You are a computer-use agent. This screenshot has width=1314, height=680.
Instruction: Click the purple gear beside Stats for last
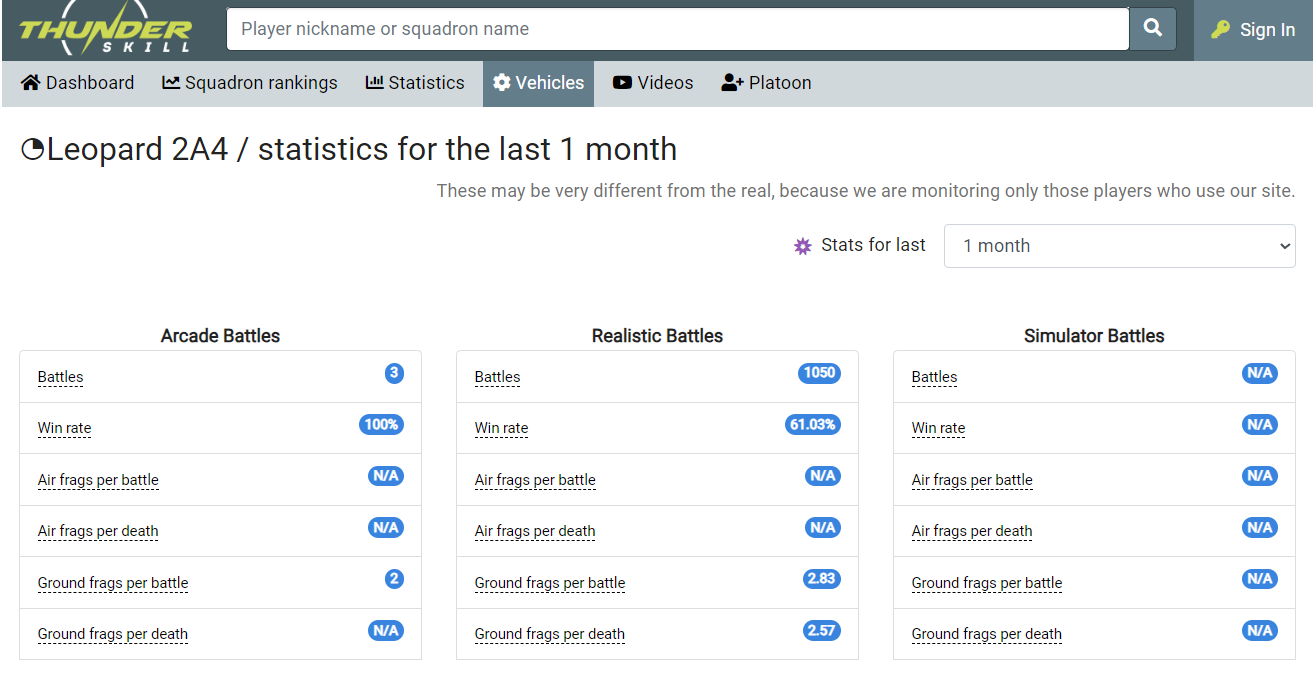tap(802, 246)
